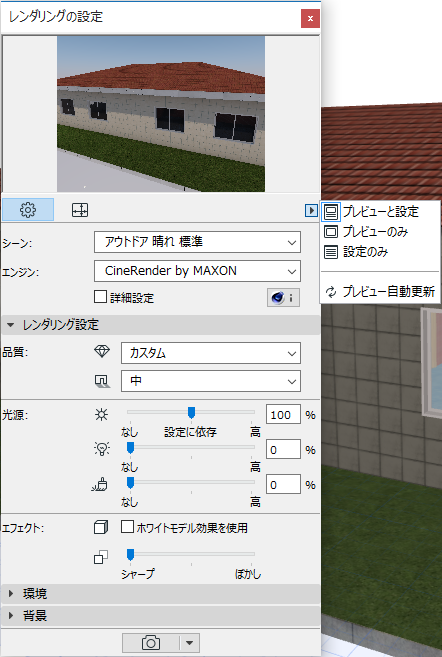Image resolution: width=442 pixels, height=657 pixels.
Task: Choose プレビューと設定 from the menu
Action: (x=380, y=212)
